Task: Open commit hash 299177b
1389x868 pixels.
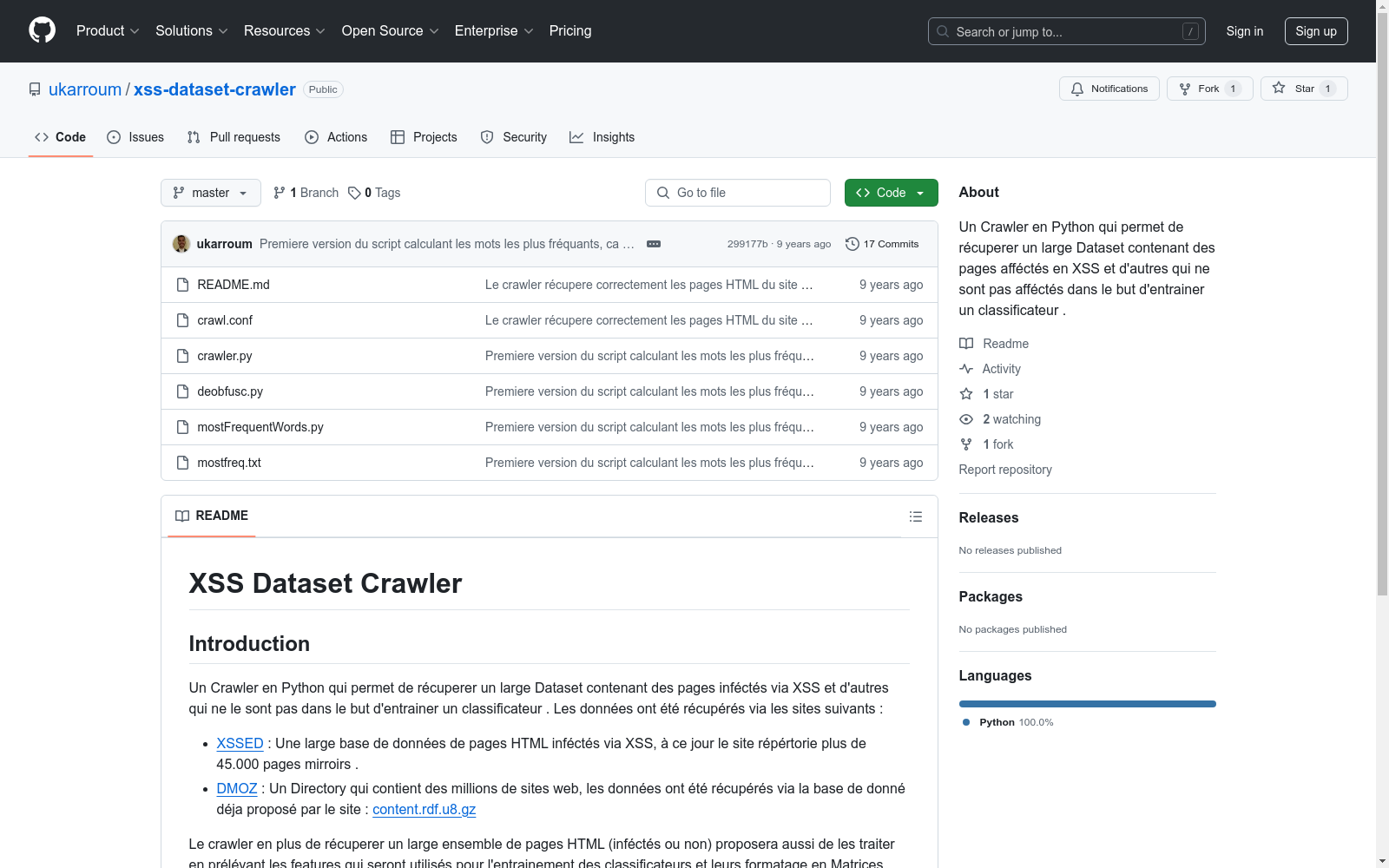Action: [747, 244]
